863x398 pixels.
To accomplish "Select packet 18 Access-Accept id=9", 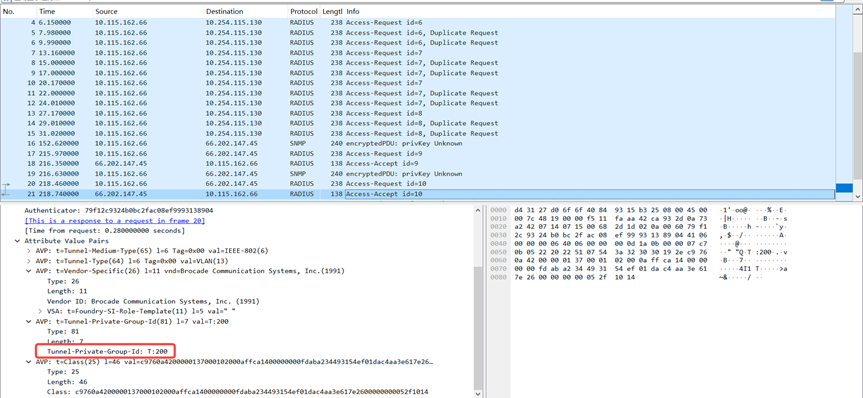I will point(418,163).
